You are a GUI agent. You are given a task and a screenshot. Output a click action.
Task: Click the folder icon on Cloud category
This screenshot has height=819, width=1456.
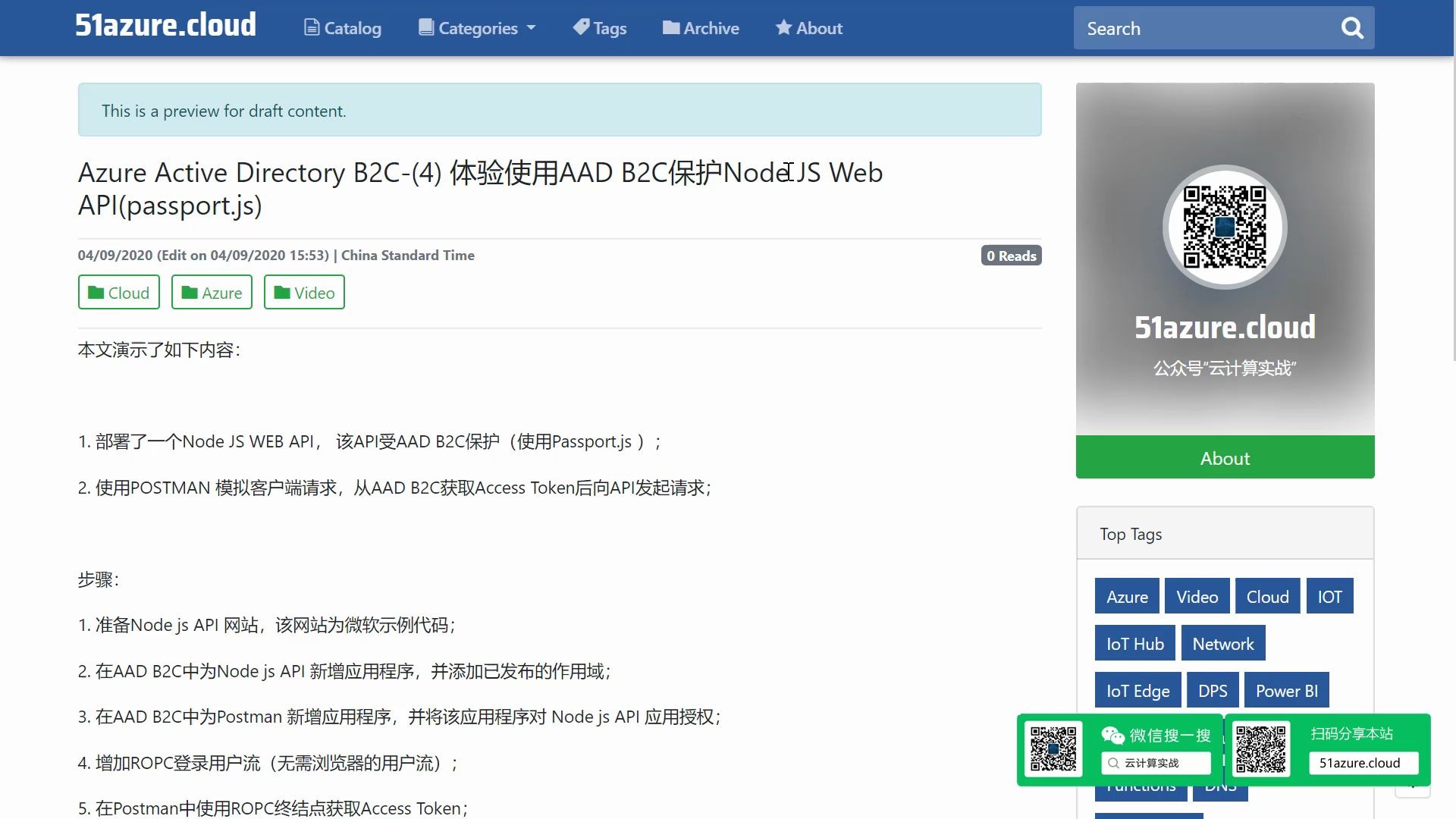pyautogui.click(x=96, y=293)
